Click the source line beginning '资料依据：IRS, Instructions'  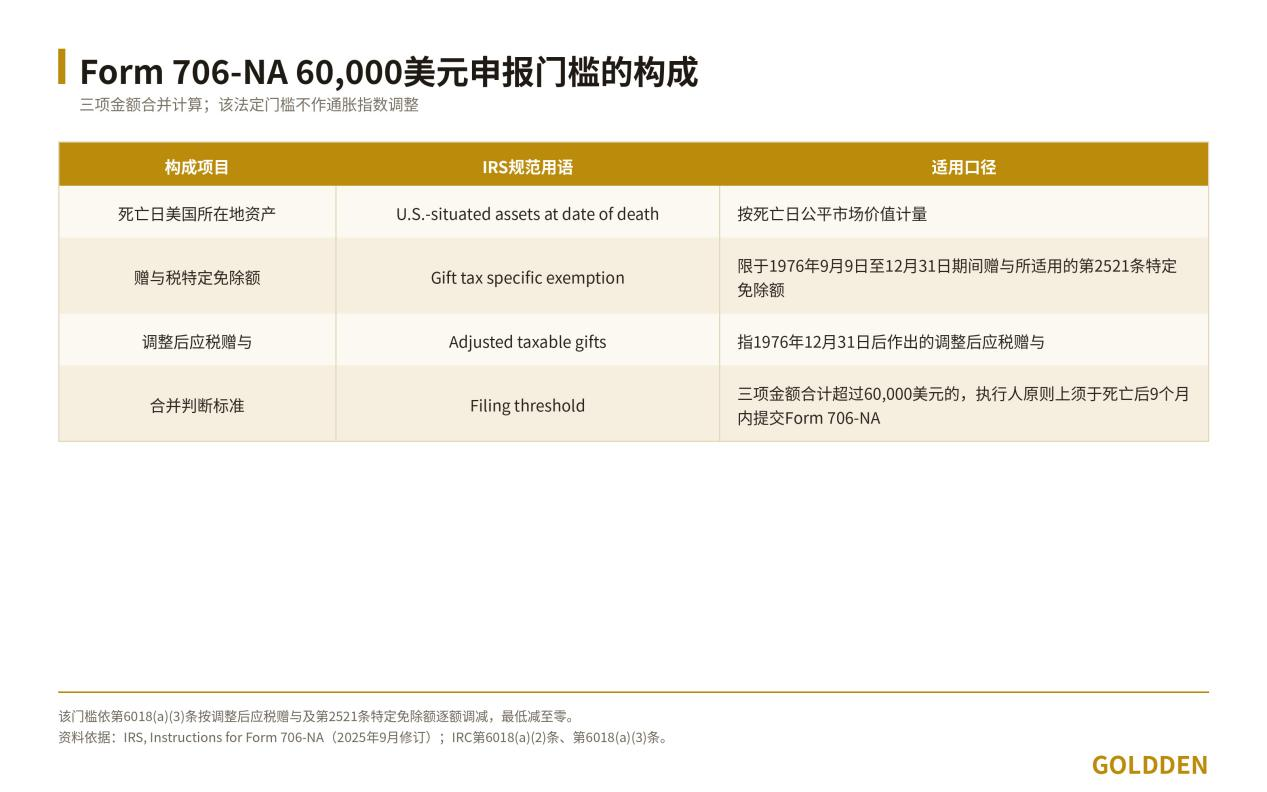pos(365,738)
